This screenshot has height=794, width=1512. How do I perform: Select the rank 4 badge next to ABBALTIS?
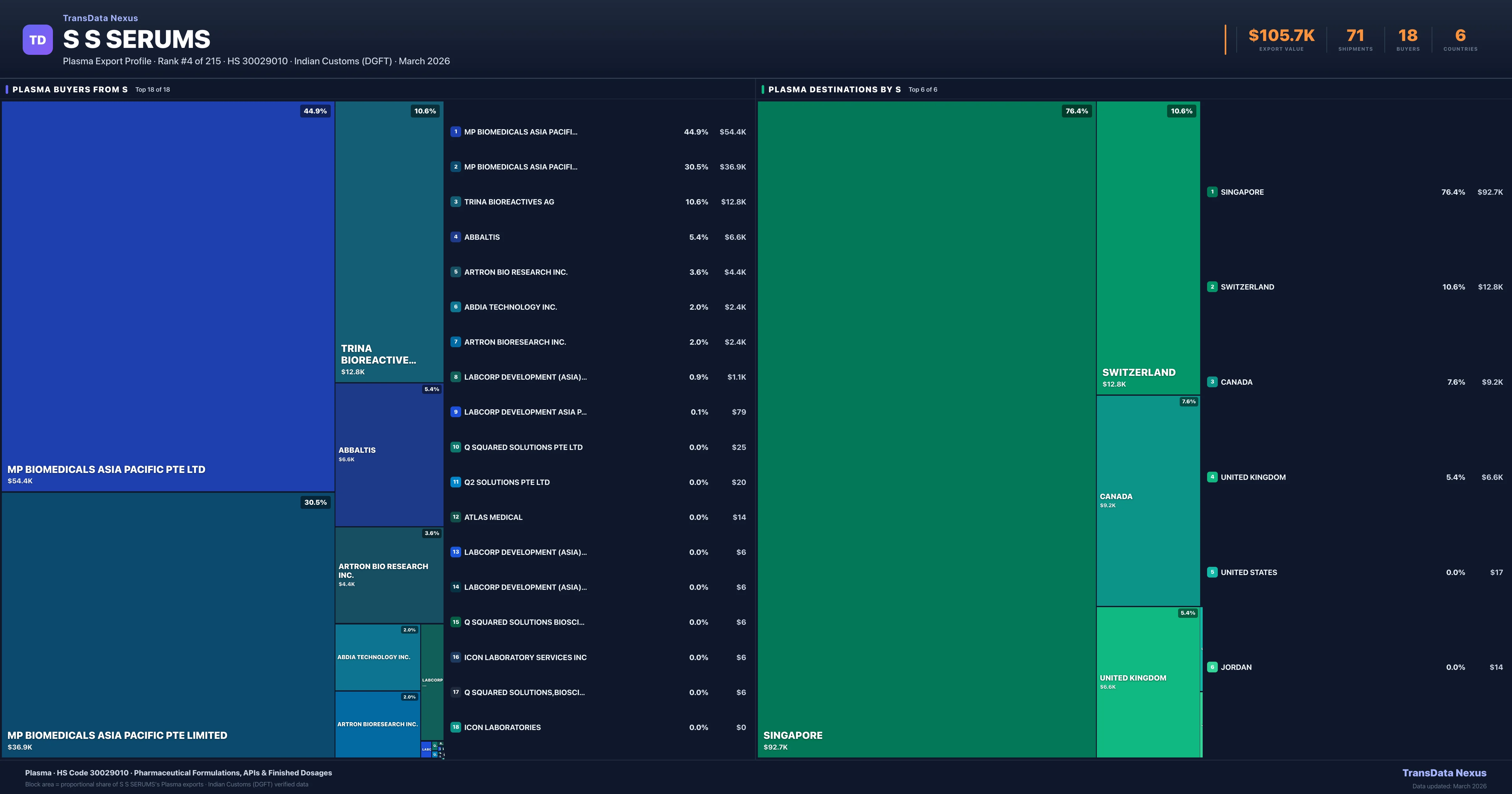(x=455, y=237)
